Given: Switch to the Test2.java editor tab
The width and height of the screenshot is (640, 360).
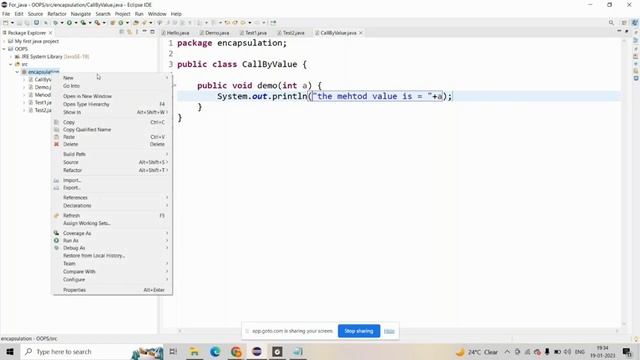Looking at the screenshot, I should point(291,33).
